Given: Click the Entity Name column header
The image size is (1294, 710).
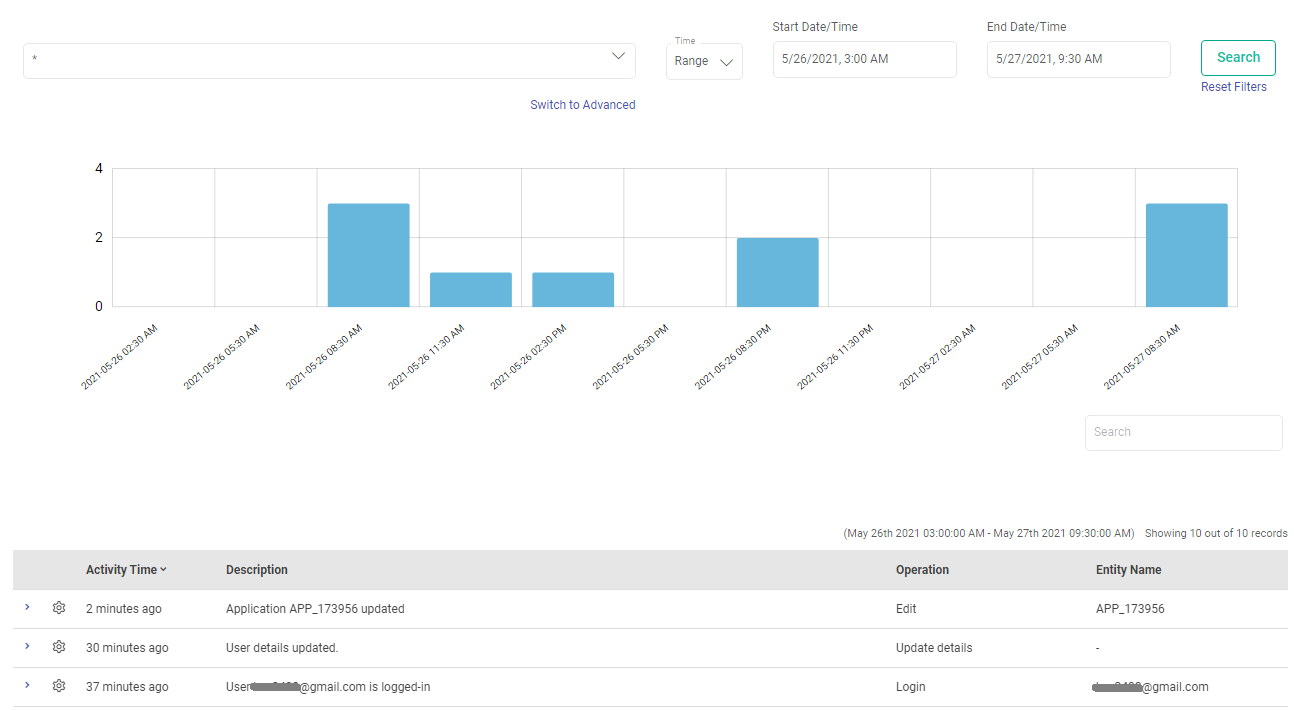Looking at the screenshot, I should (x=1128, y=570).
